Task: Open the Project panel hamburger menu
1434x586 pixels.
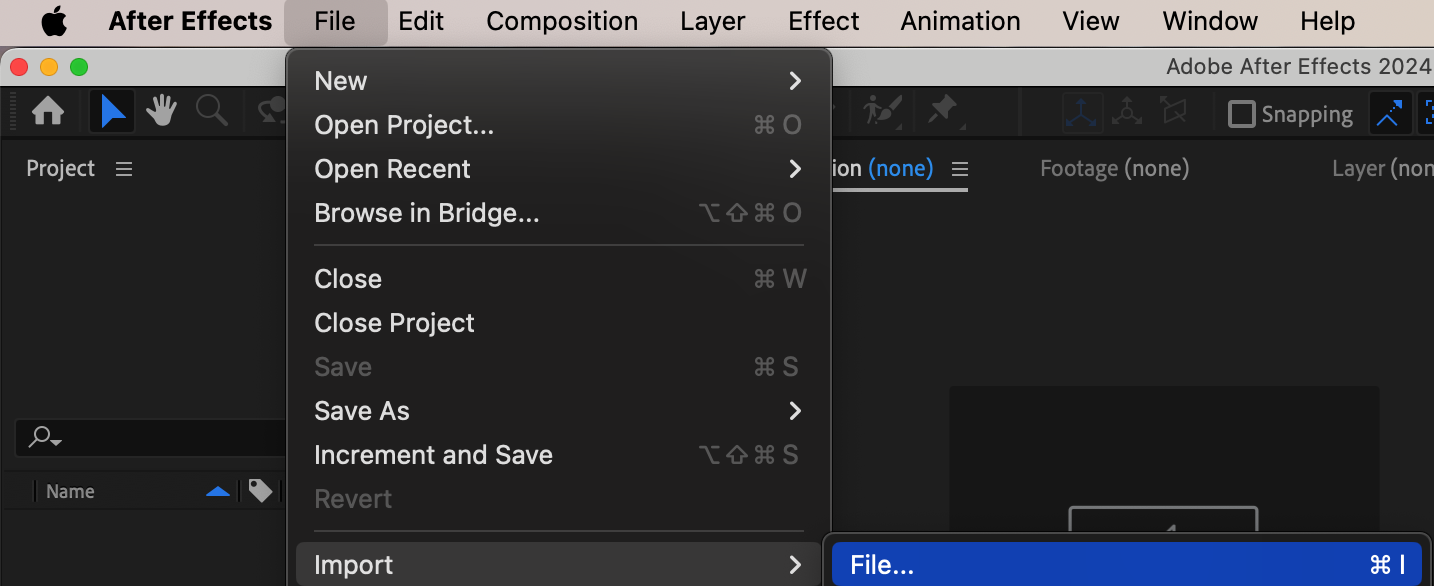Action: point(124,169)
